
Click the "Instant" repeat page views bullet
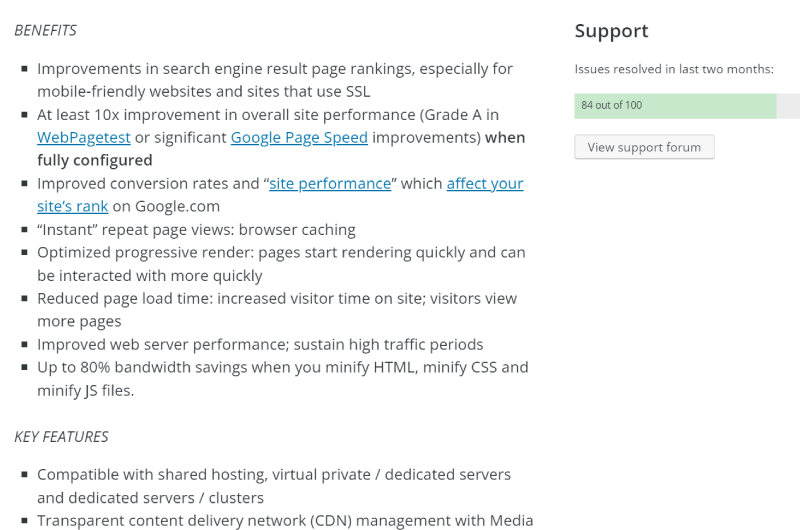[x=196, y=230]
